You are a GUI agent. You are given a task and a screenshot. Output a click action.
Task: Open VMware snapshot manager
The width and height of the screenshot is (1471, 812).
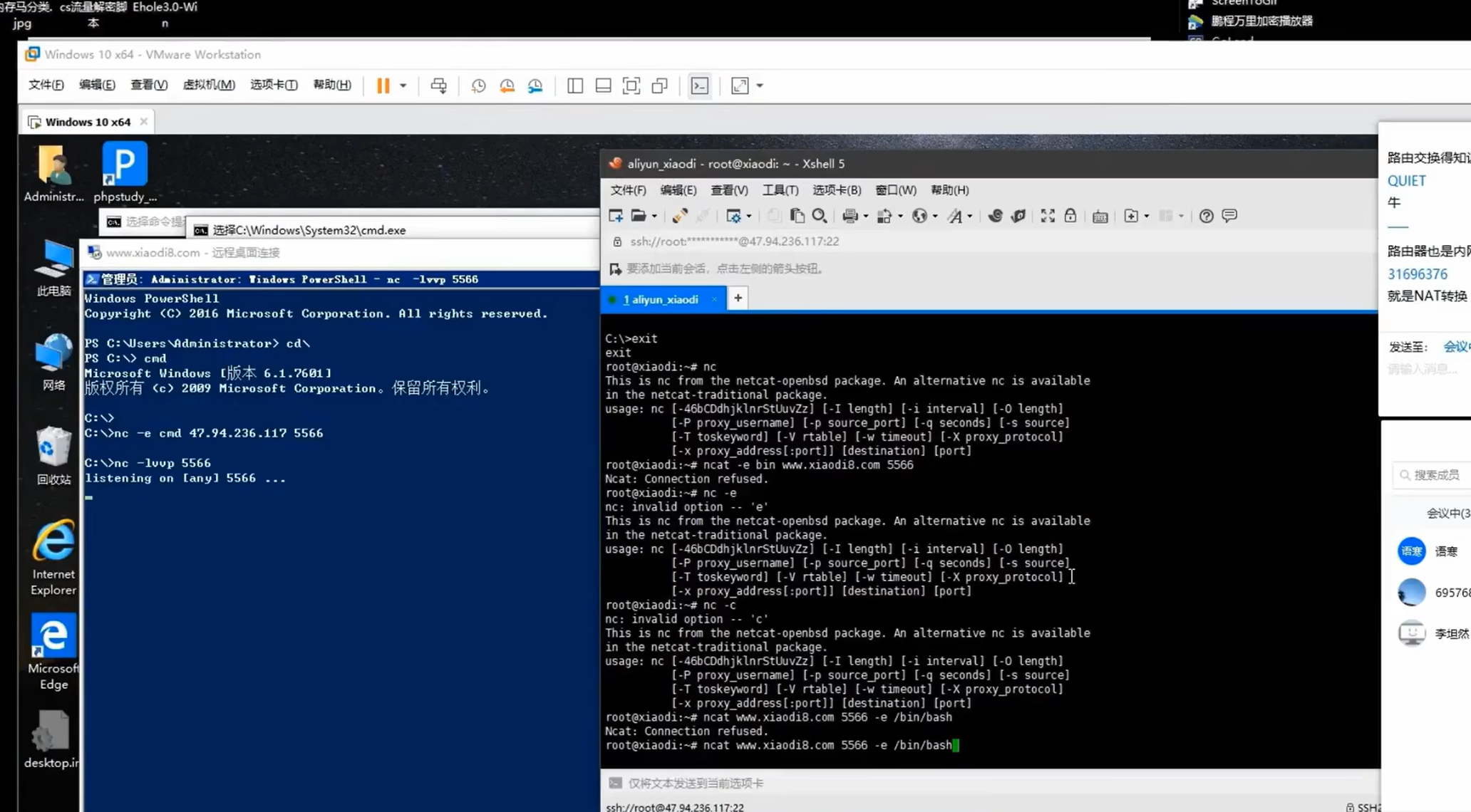pyautogui.click(x=535, y=85)
